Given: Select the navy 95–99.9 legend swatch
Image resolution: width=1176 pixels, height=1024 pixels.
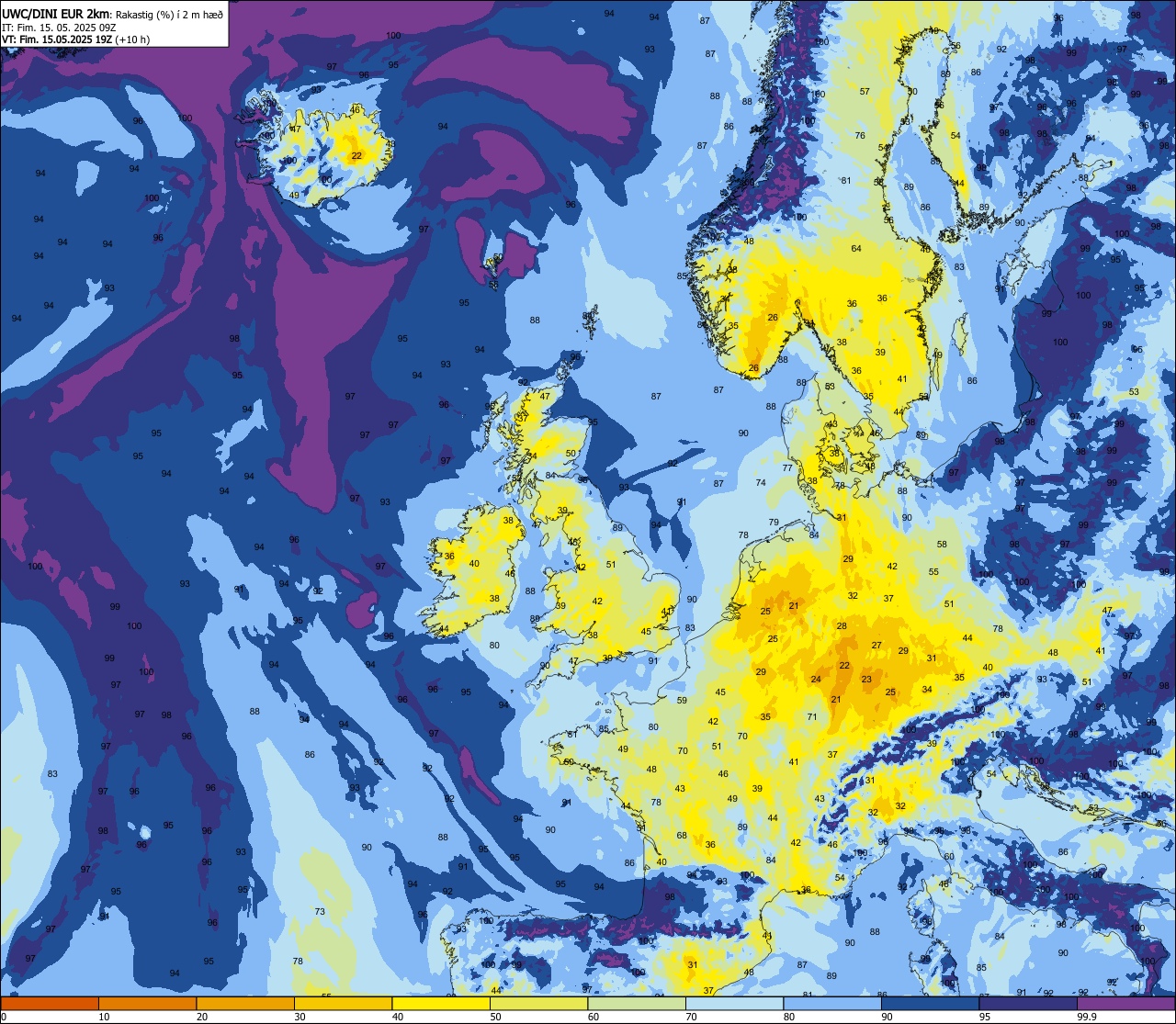Looking at the screenshot, I should pyautogui.click(x=1028, y=1003).
